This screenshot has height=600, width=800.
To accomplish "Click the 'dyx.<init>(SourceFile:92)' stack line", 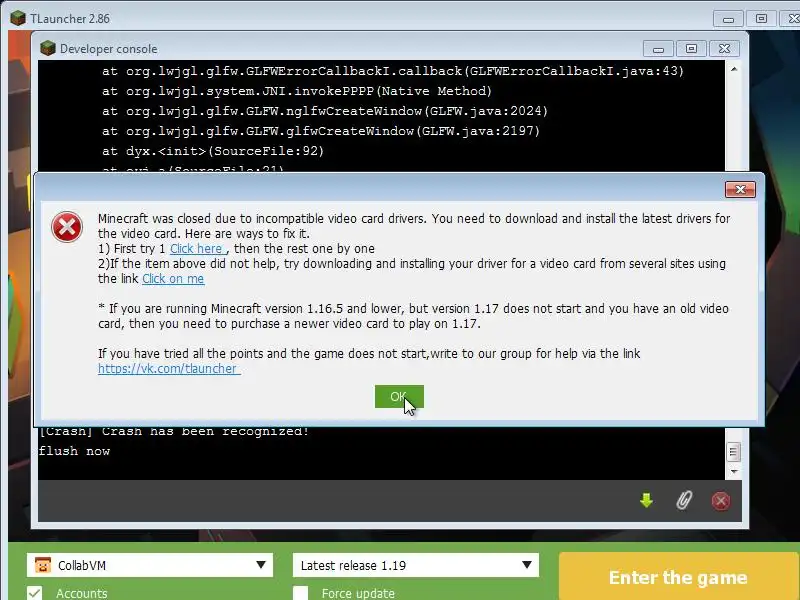I will pos(213,151).
